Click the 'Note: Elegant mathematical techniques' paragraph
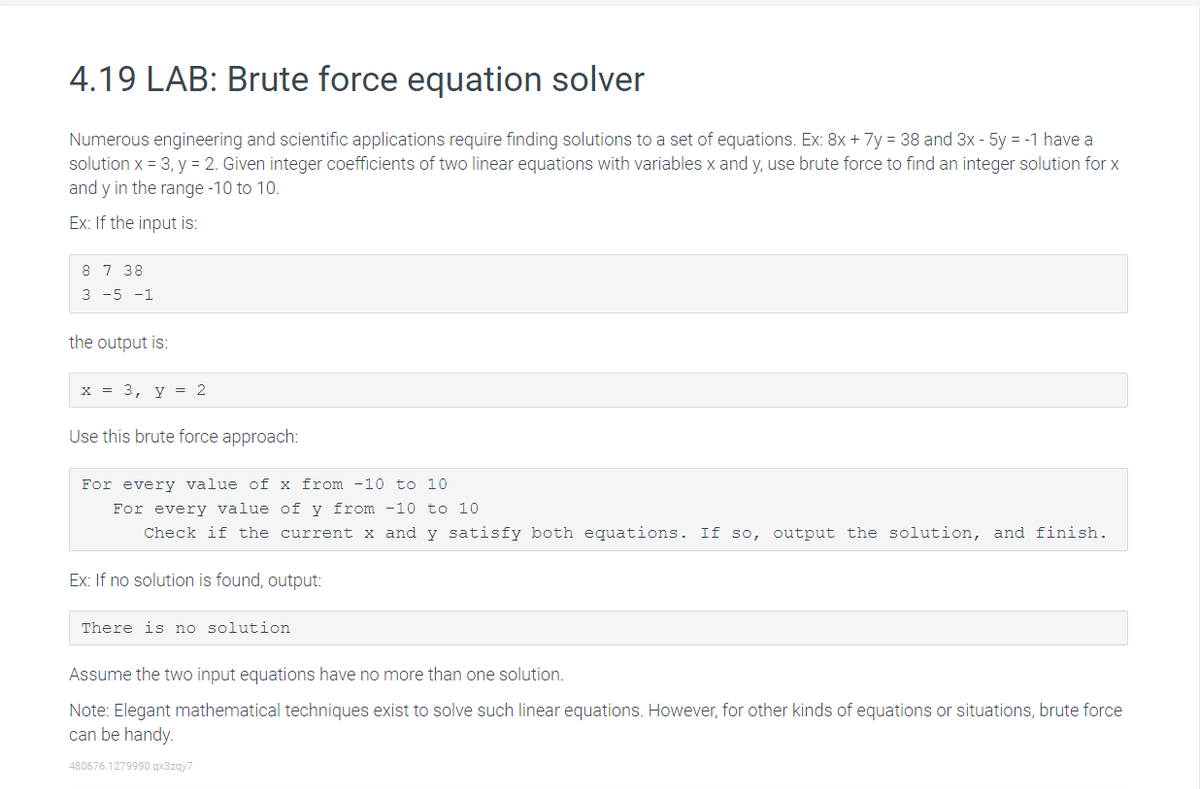Screen dimensions: 1200x789 [596, 722]
